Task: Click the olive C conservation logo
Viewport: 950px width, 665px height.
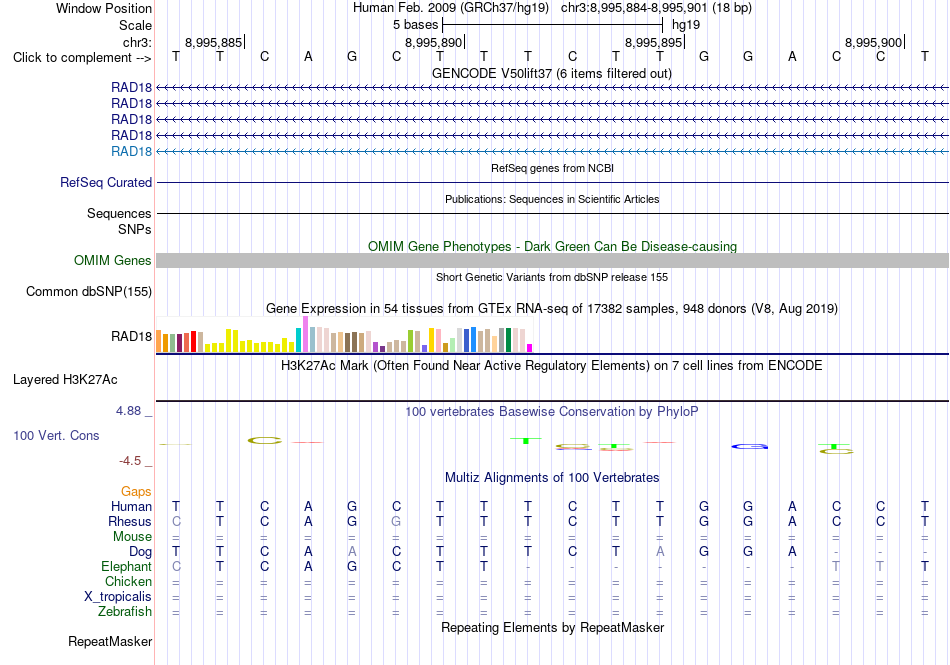Action: click(x=265, y=440)
